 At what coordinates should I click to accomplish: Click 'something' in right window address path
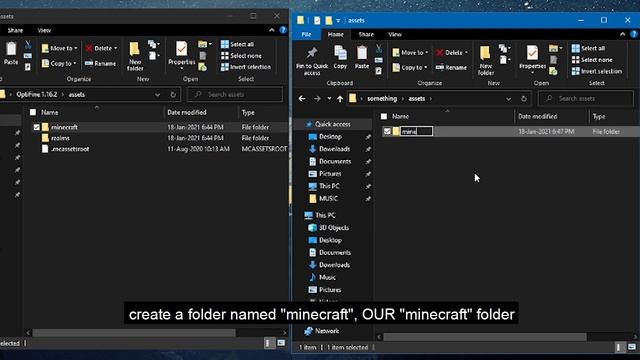click(382, 99)
